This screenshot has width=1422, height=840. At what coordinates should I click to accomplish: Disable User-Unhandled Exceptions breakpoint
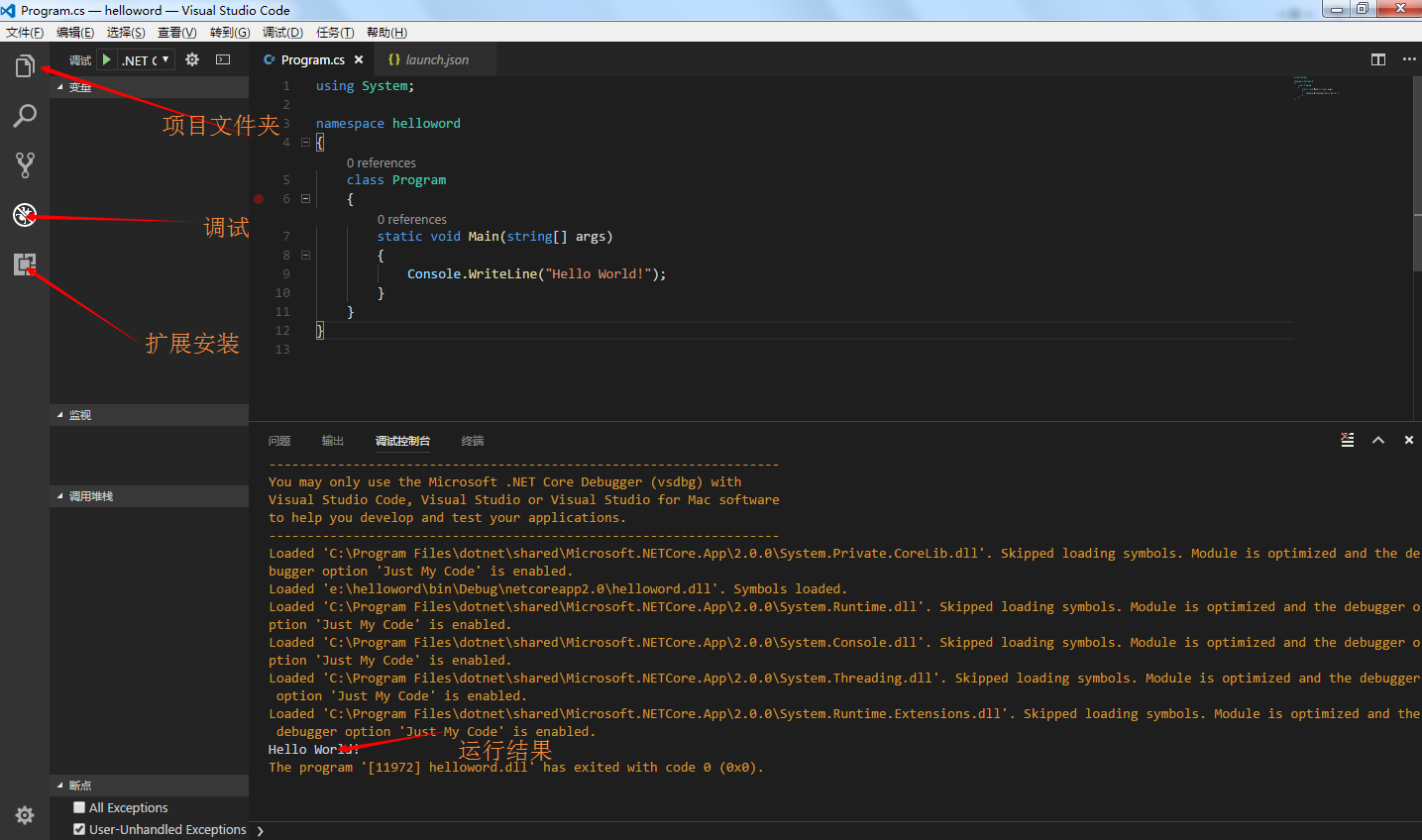coord(79,829)
